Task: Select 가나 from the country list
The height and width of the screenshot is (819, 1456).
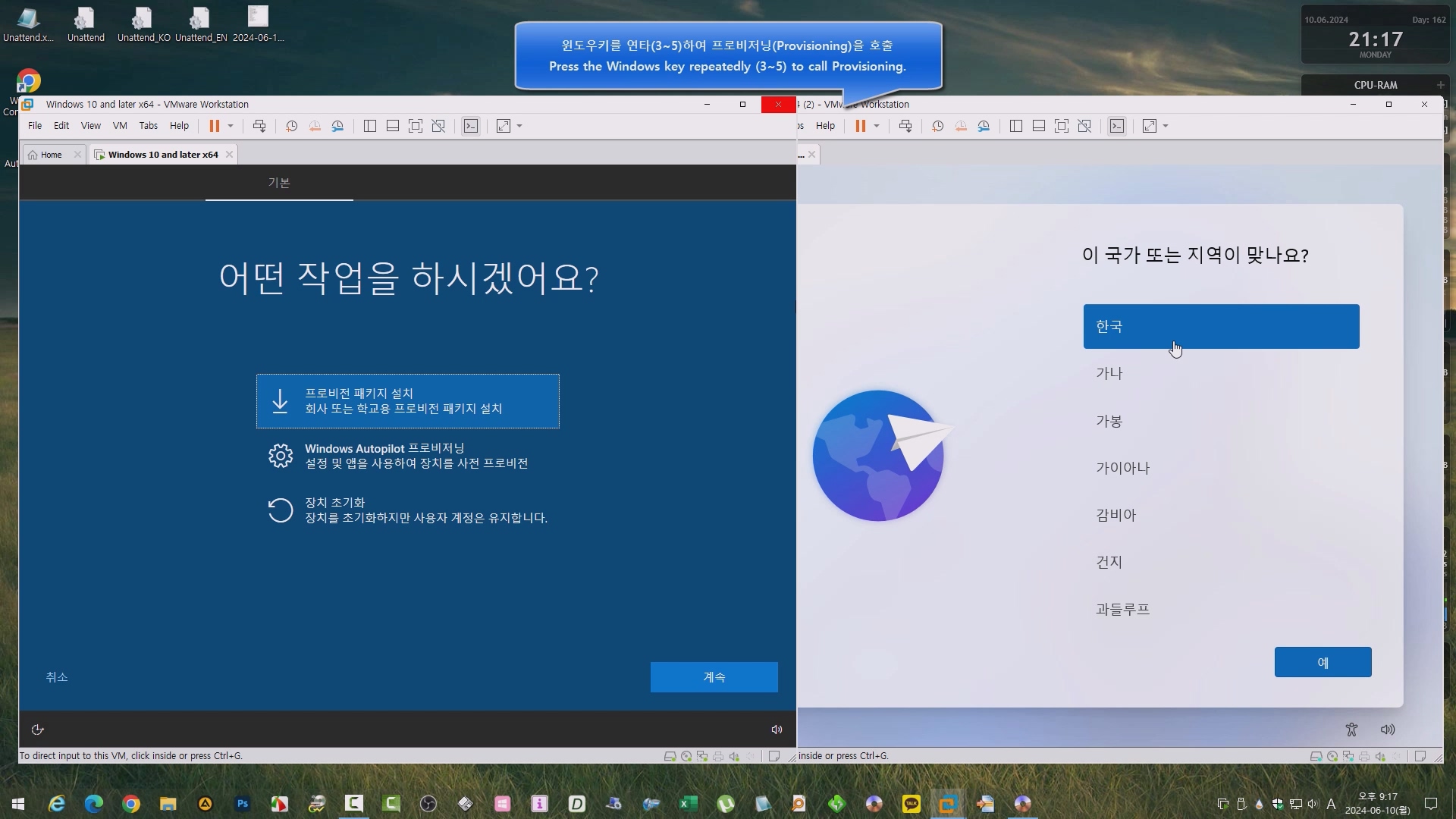Action: [1109, 373]
